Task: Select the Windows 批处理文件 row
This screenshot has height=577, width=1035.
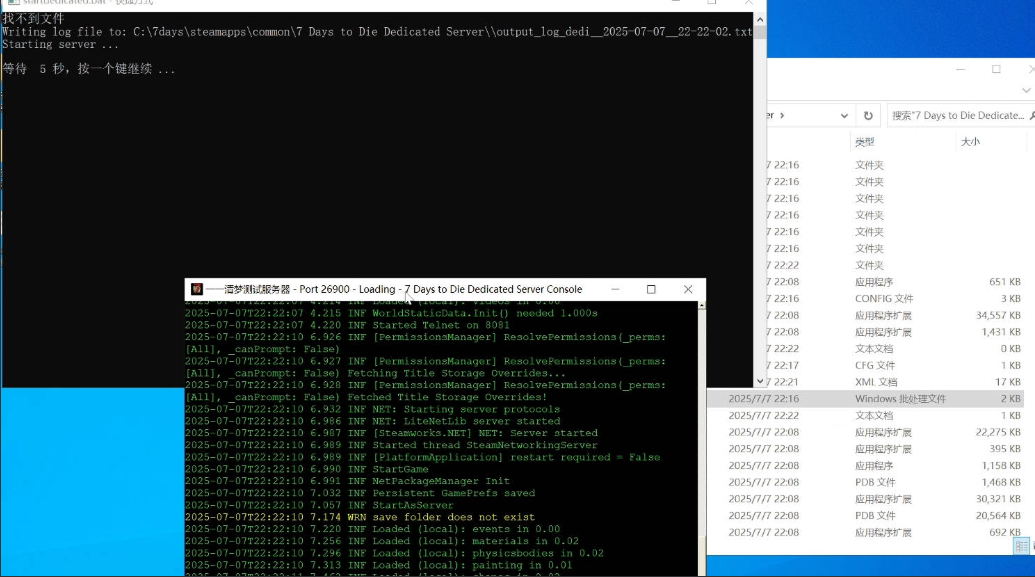Action: pos(868,398)
